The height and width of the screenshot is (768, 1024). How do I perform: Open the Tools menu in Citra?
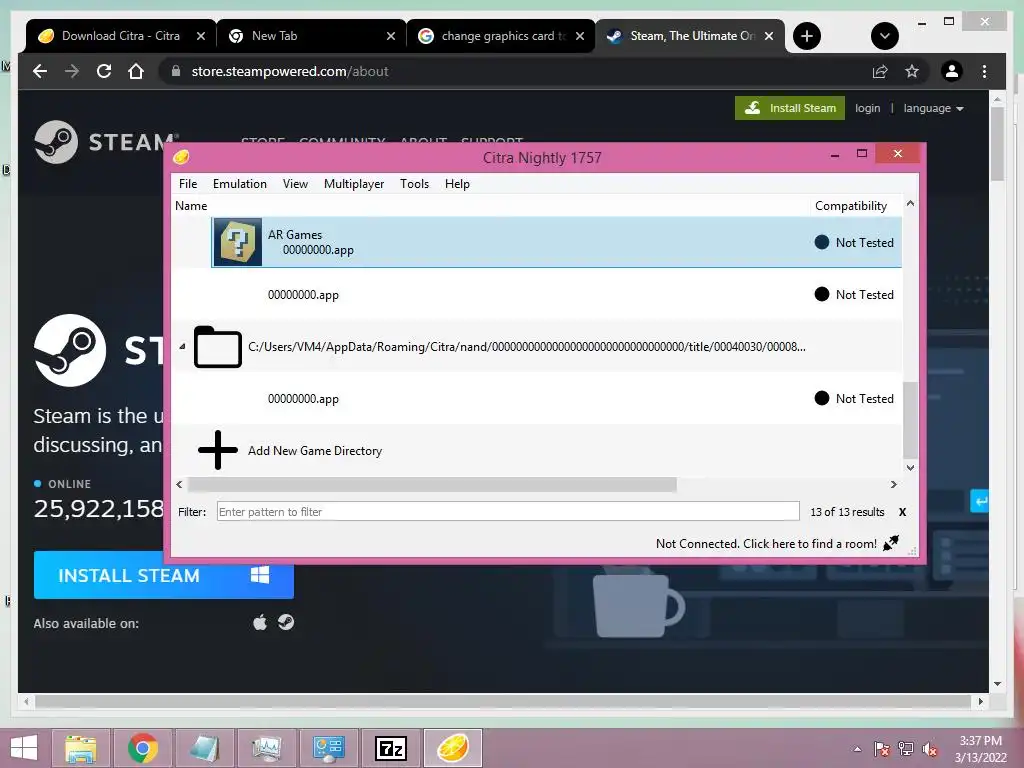click(414, 184)
